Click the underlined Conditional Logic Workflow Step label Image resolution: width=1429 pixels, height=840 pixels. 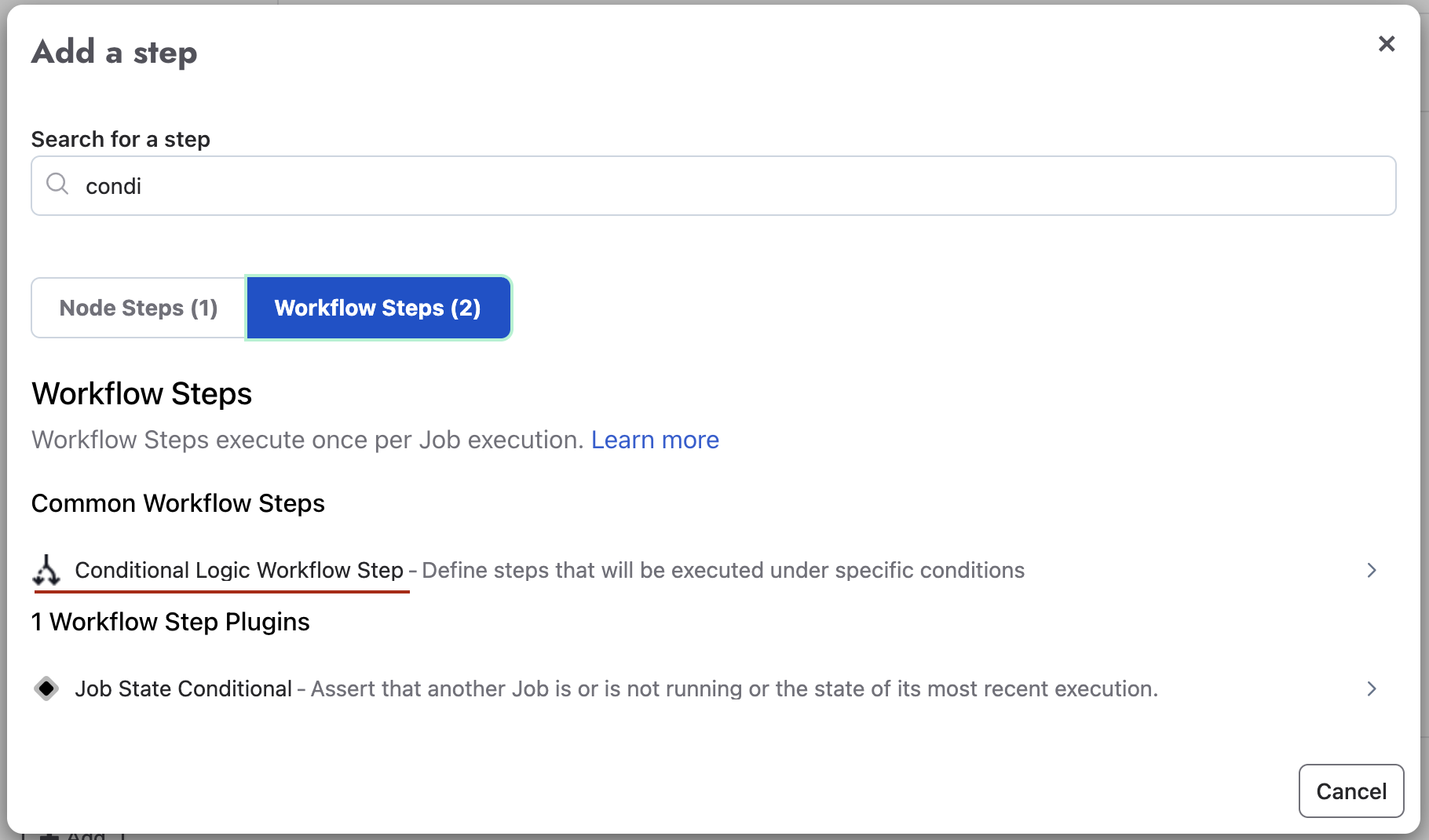(238, 571)
